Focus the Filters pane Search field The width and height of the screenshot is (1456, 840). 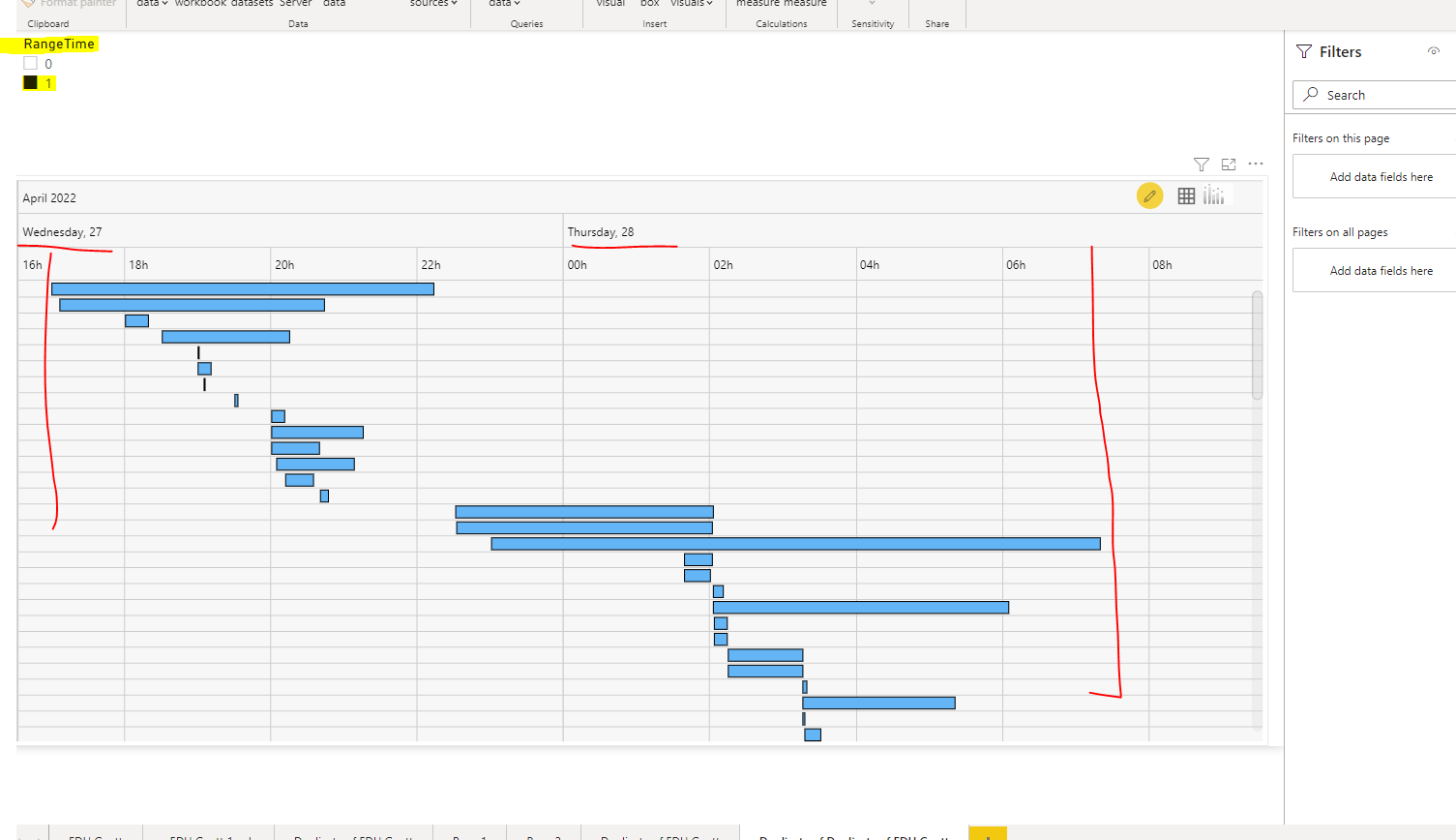[1375, 95]
